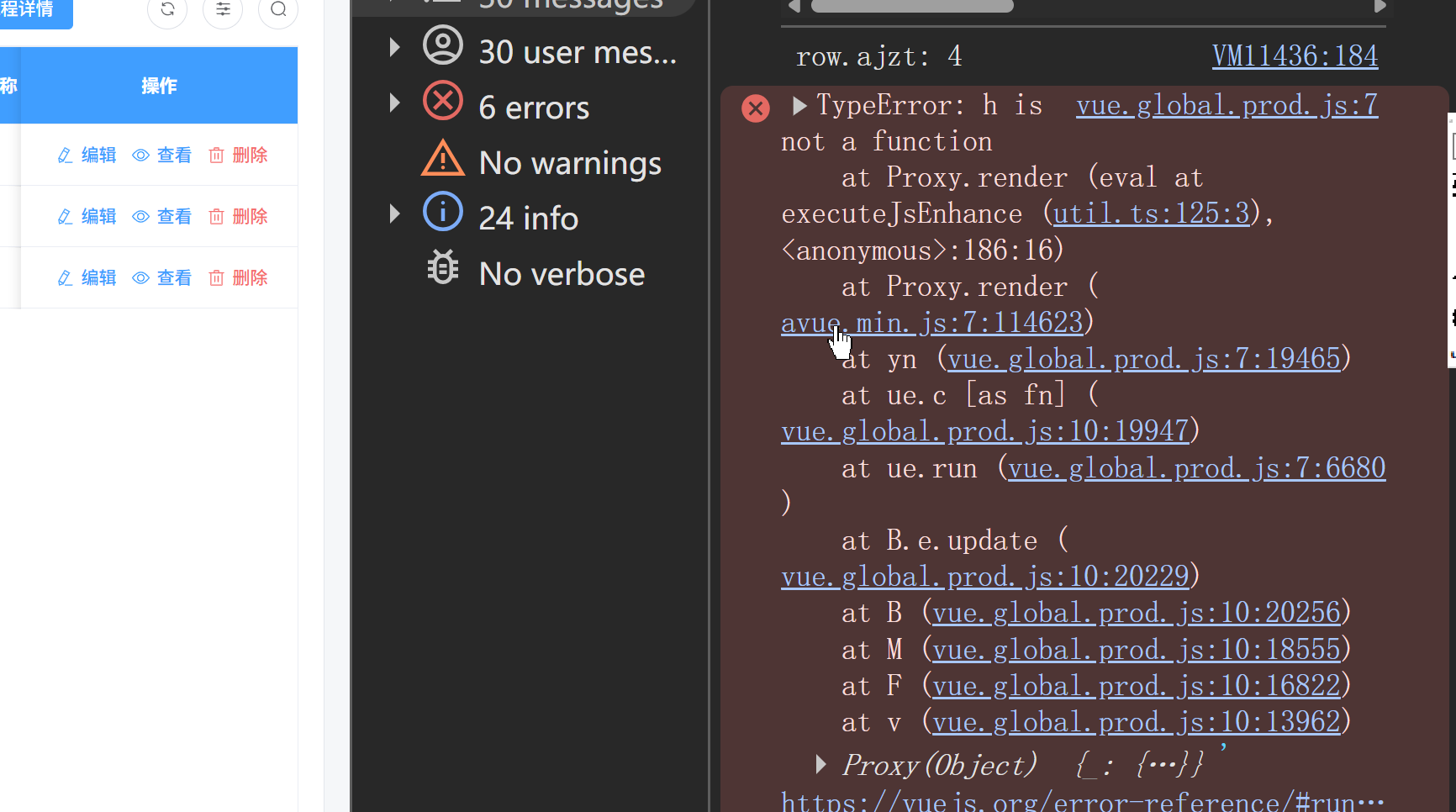1456x812 pixels.
Task: Click the search magnifier icon
Action: click(278, 10)
